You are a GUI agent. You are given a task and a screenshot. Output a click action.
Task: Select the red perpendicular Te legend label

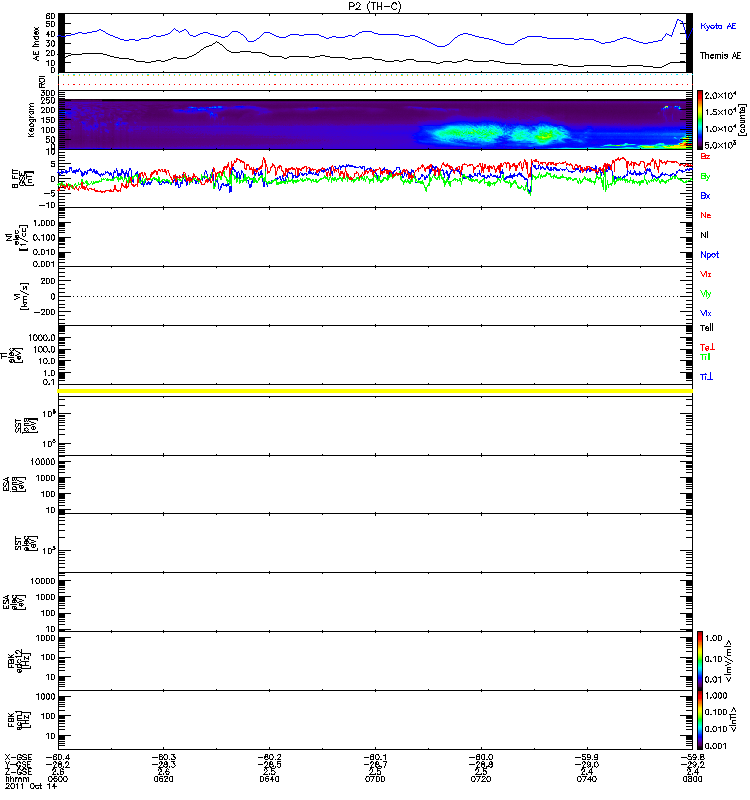pyautogui.click(x=707, y=347)
